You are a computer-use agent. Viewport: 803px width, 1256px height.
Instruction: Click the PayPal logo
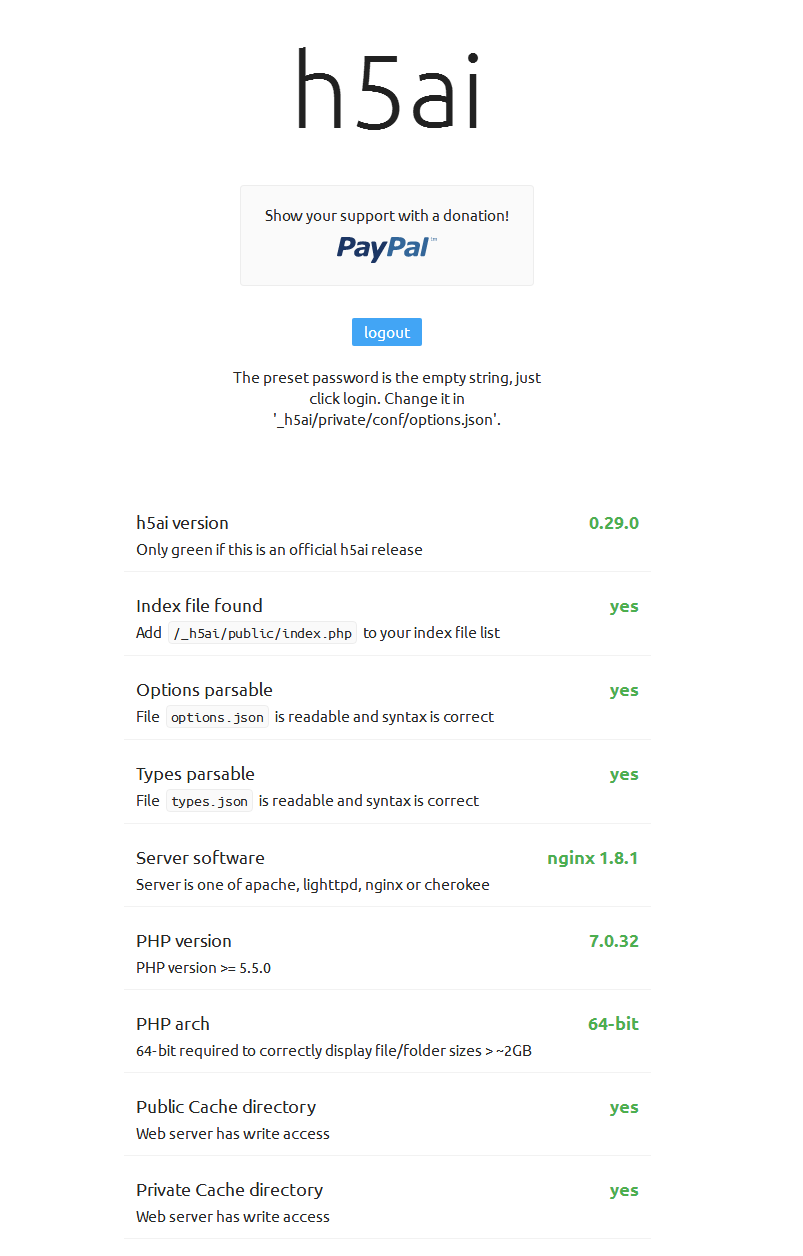coord(386,247)
